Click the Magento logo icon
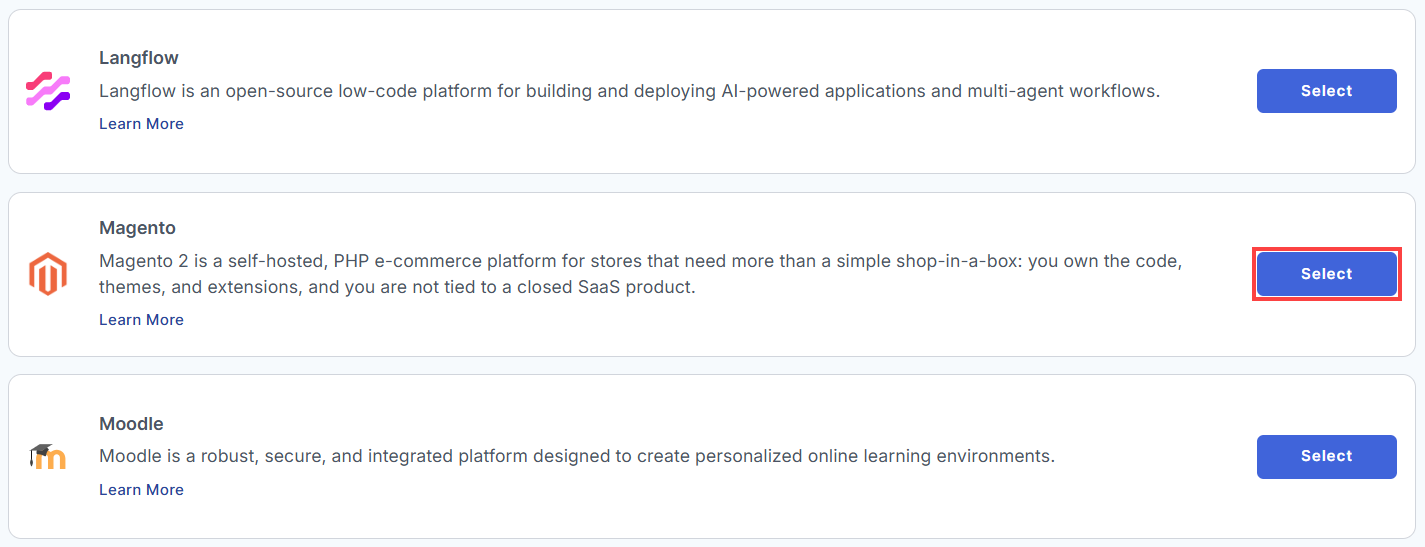 tap(47, 274)
